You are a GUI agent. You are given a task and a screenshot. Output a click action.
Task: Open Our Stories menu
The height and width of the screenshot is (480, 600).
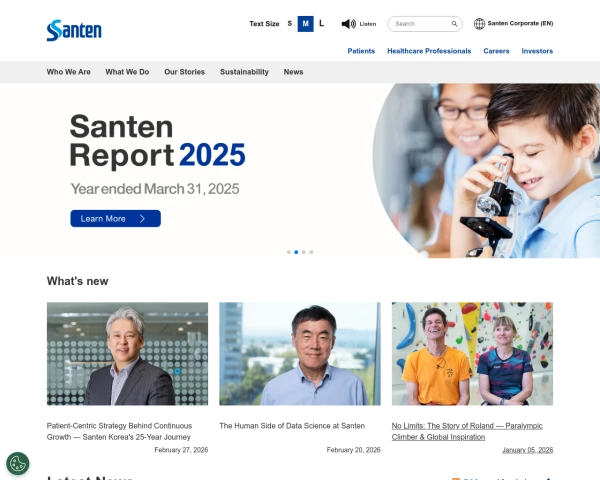point(184,72)
